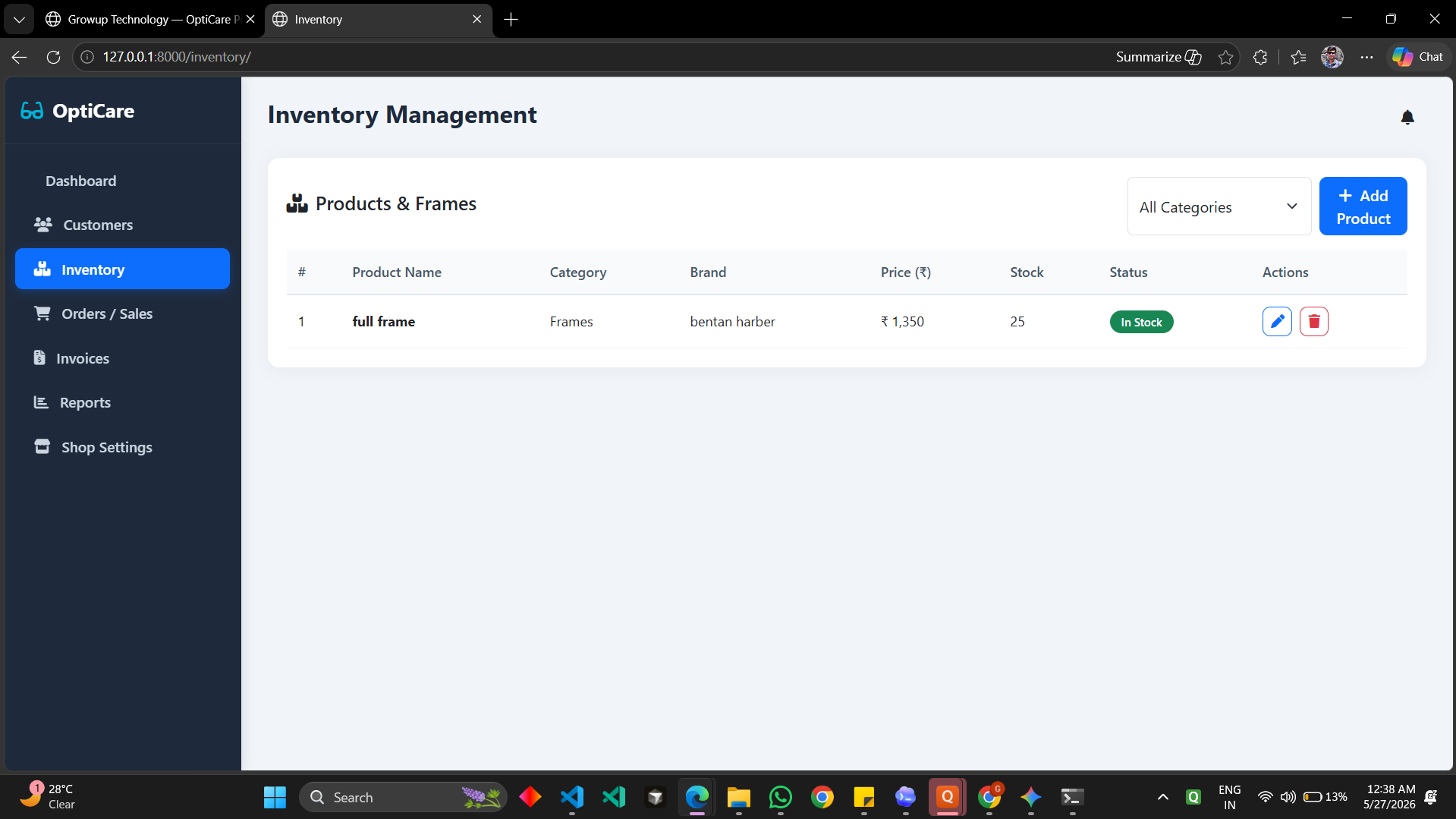This screenshot has width=1456, height=819.
Task: Click the In Stock status badge
Action: click(x=1141, y=322)
